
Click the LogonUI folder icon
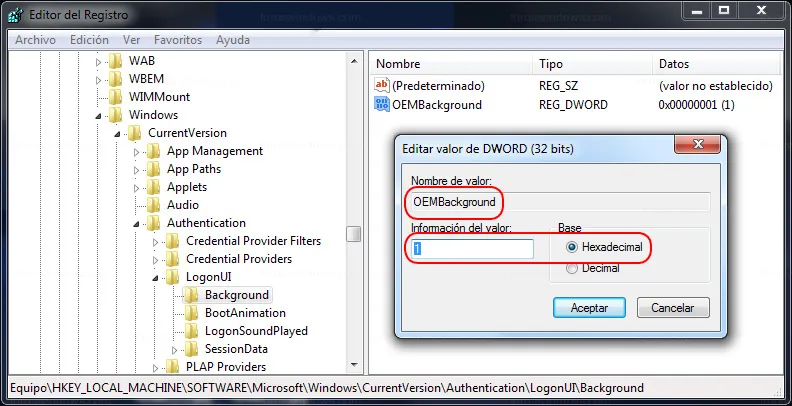point(173,277)
